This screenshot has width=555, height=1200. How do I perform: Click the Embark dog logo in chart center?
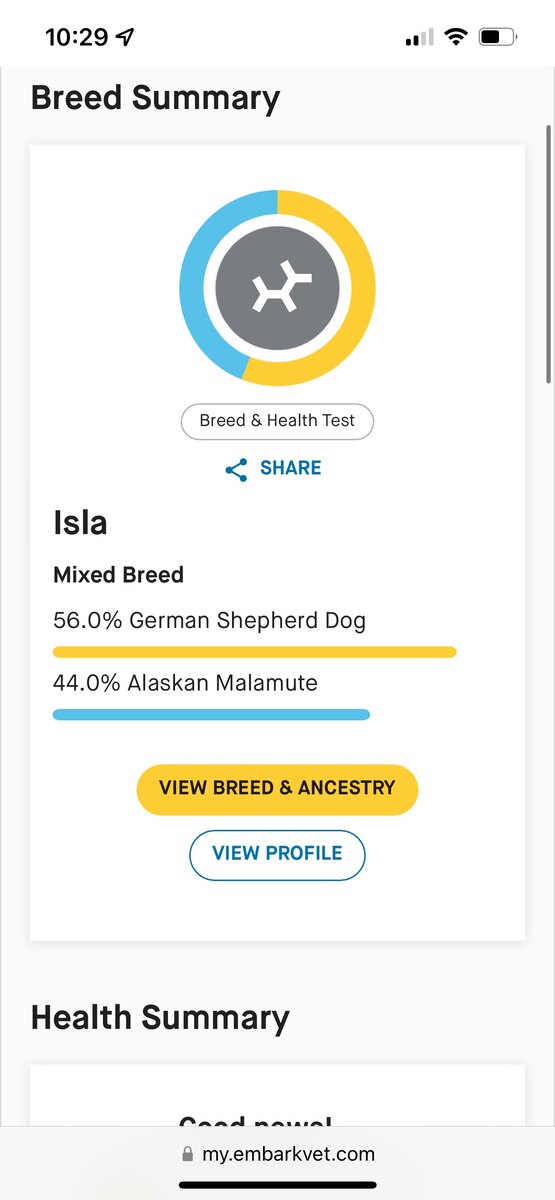(x=278, y=288)
